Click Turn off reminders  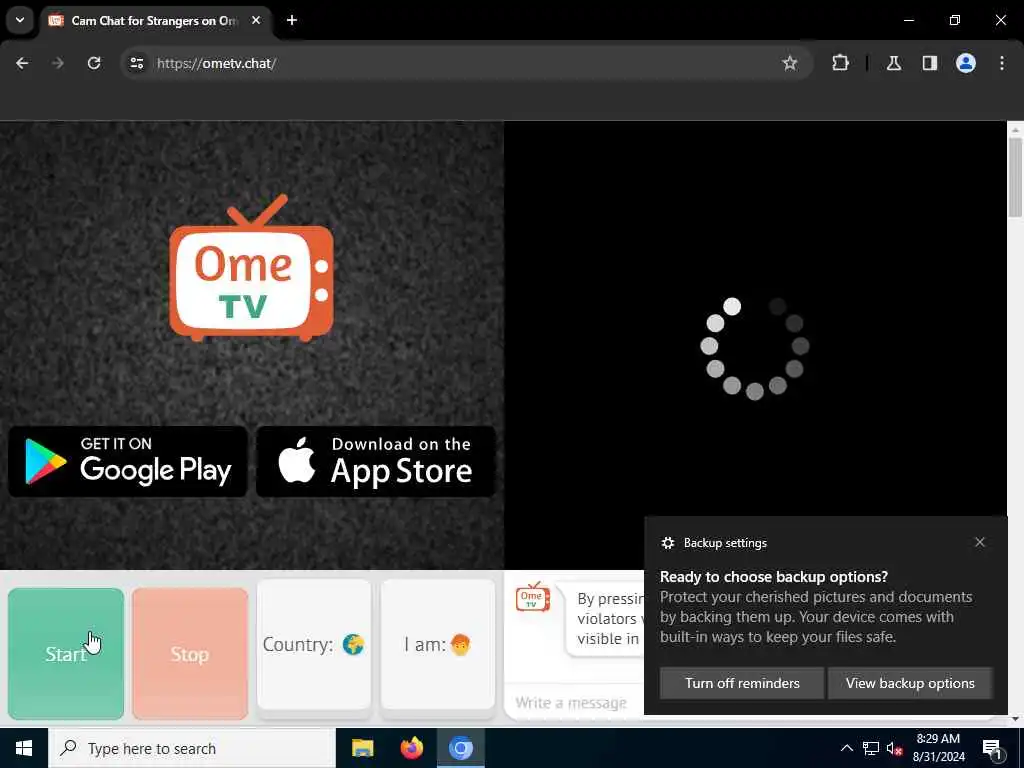click(x=742, y=683)
